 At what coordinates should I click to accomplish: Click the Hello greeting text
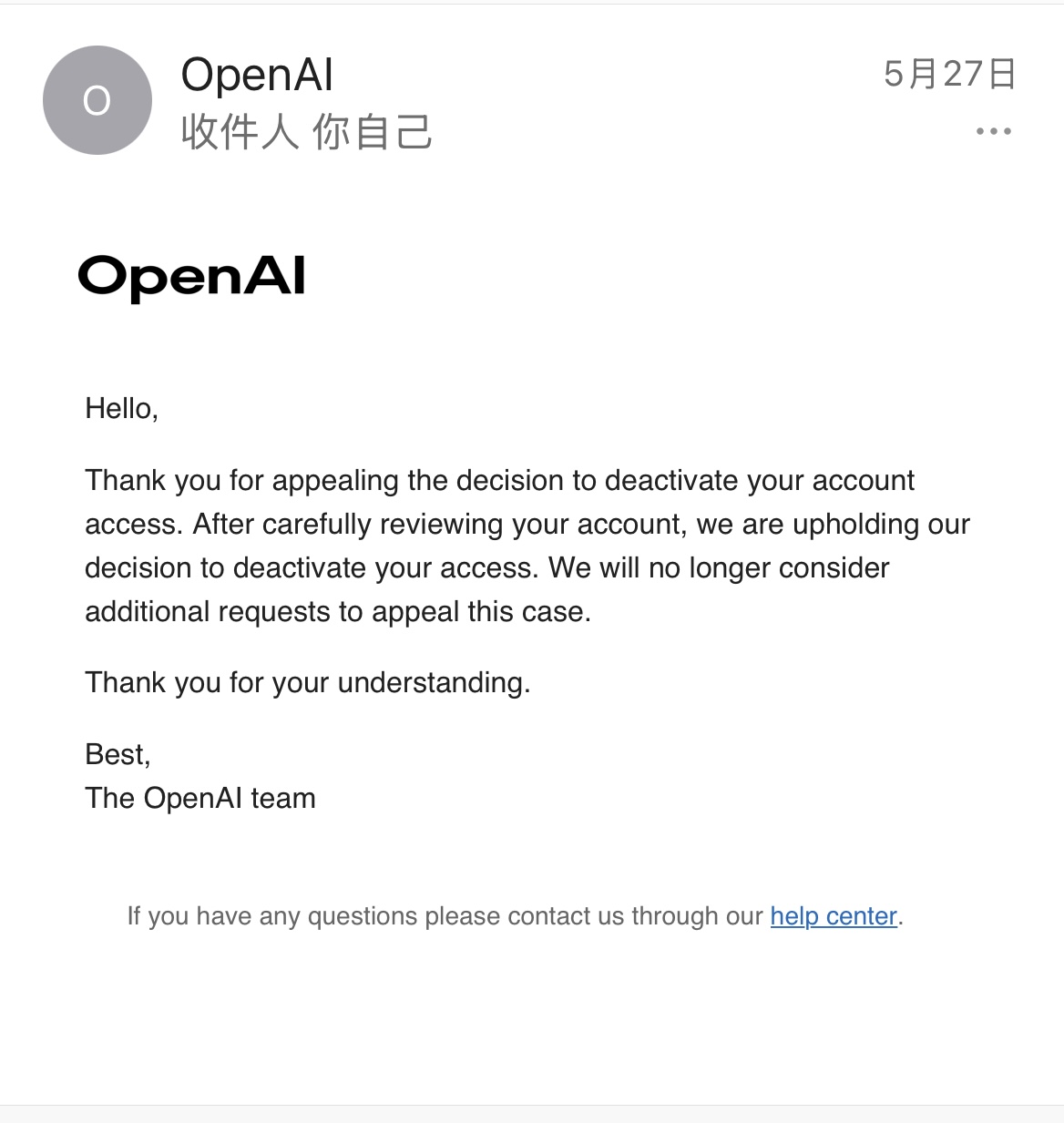[x=121, y=409]
